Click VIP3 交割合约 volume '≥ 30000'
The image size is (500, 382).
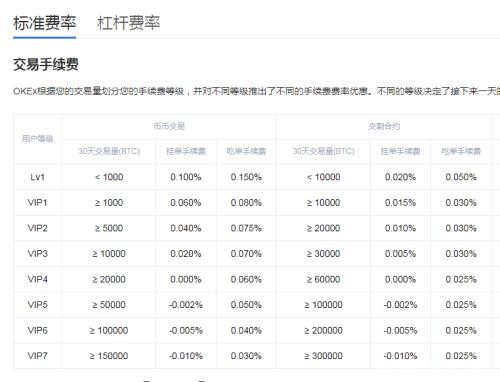323,254
